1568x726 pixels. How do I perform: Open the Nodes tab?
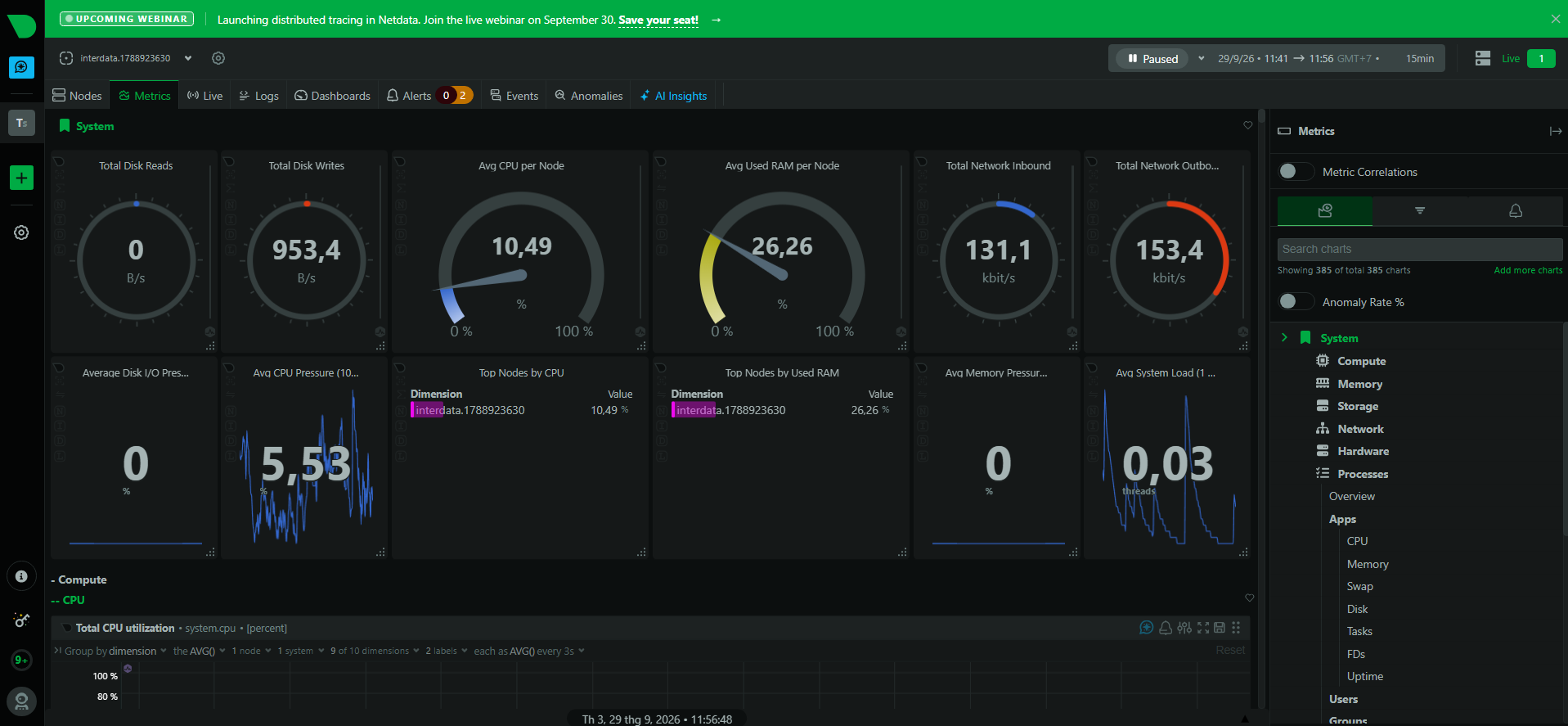click(77, 96)
